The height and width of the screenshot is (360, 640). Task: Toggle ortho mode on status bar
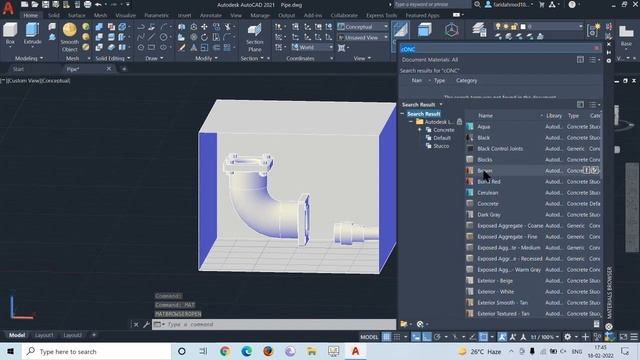(x=426, y=337)
